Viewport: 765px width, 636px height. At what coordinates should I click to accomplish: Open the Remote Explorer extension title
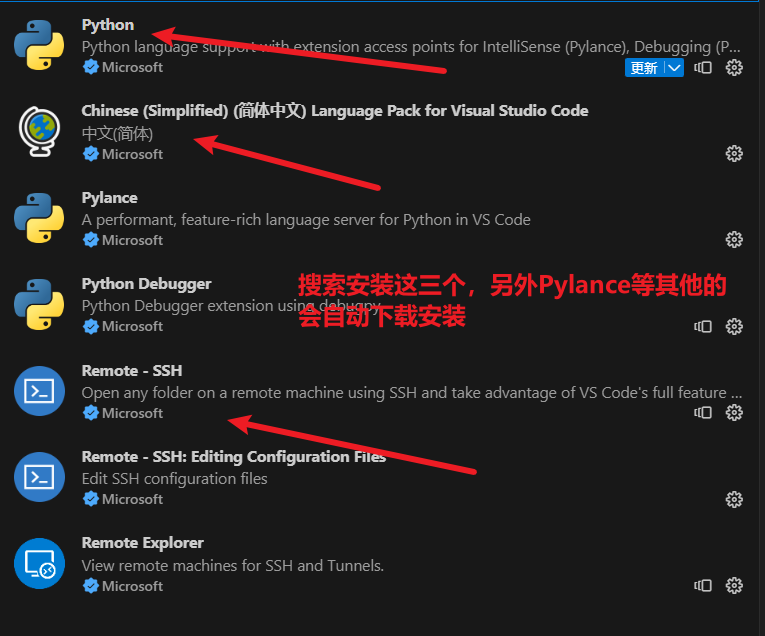coord(142,543)
